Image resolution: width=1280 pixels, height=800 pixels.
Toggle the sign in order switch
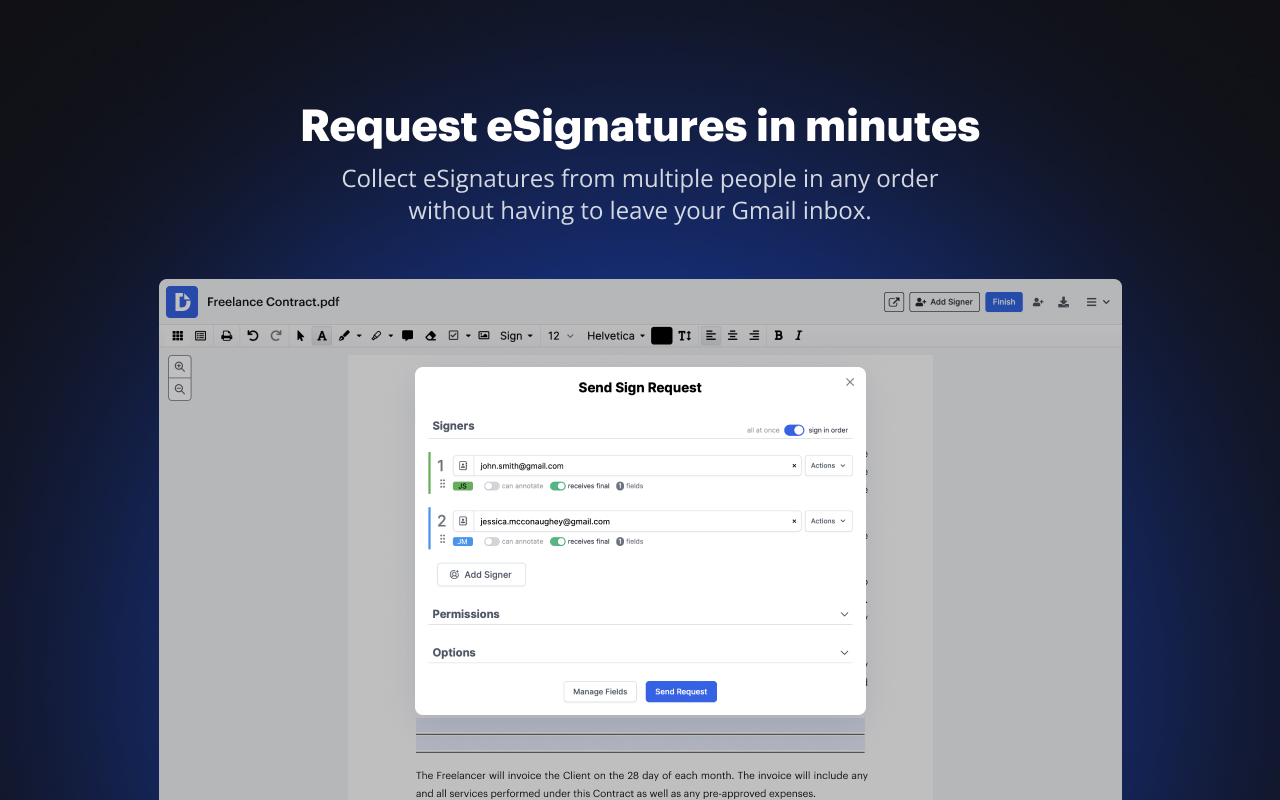click(794, 430)
